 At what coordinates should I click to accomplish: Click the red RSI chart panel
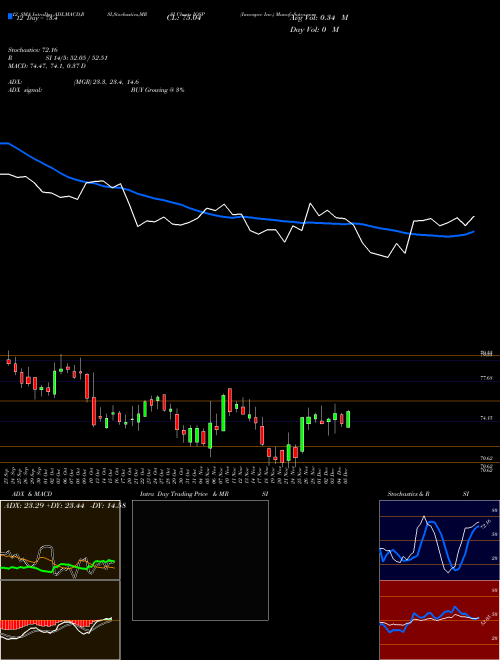coord(439,620)
